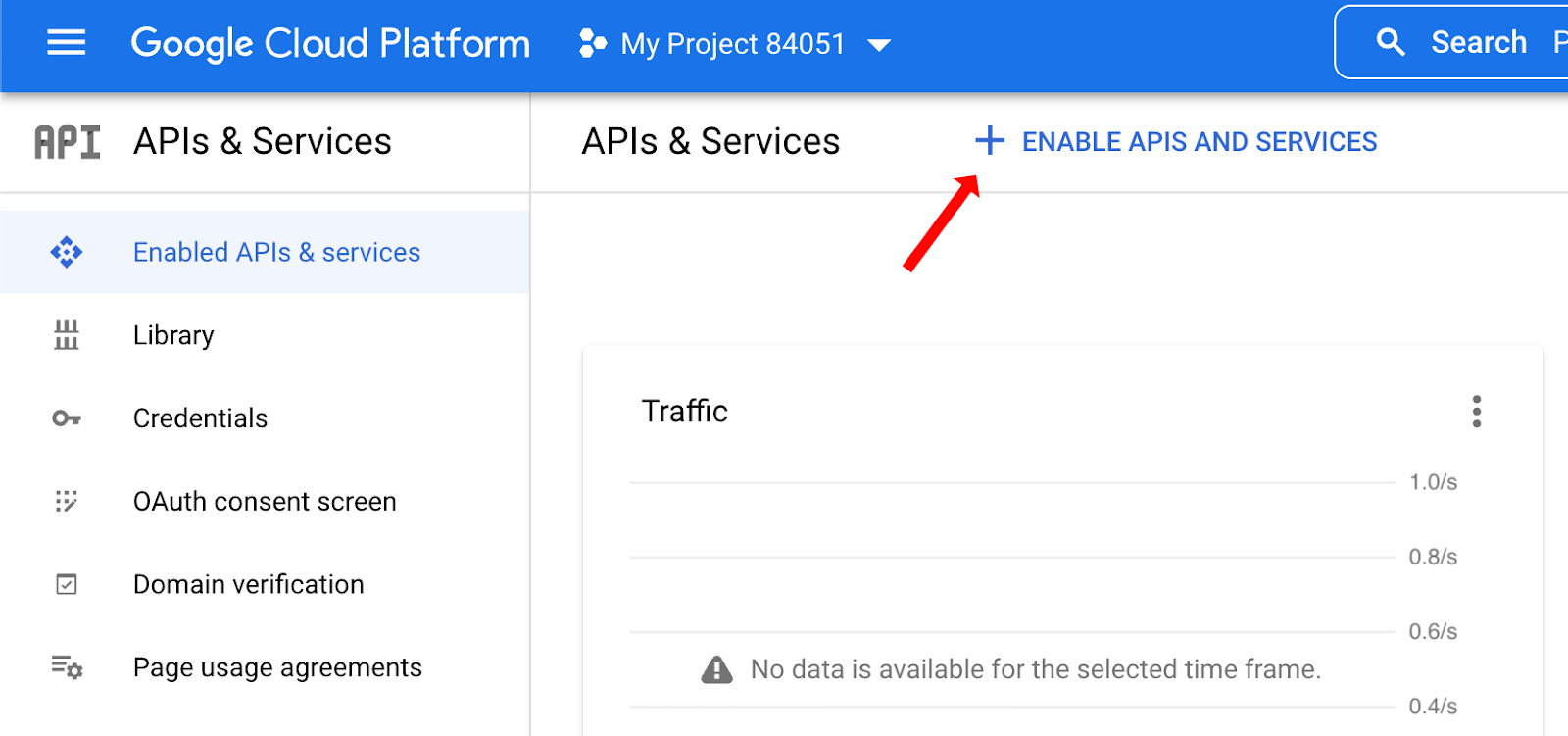Open Domain verification

click(248, 585)
